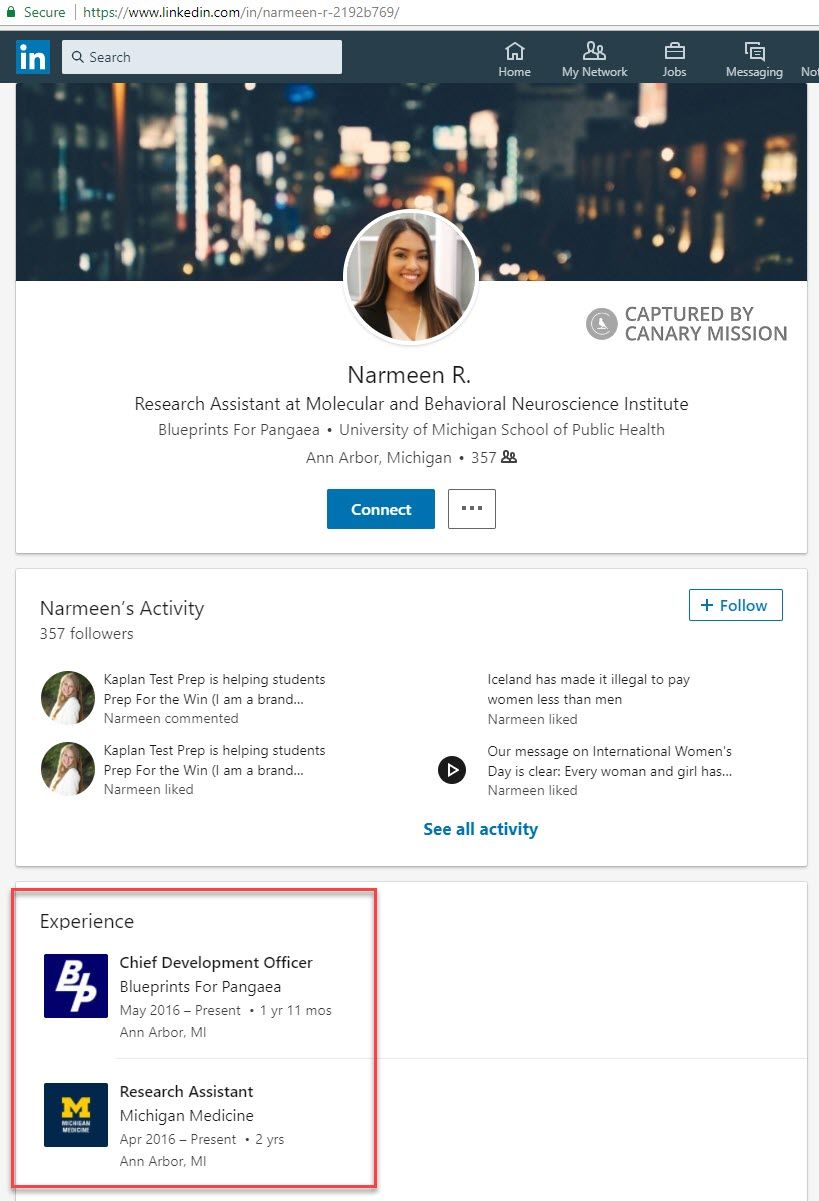Open the Chief Development Officer entry

pos(216,962)
